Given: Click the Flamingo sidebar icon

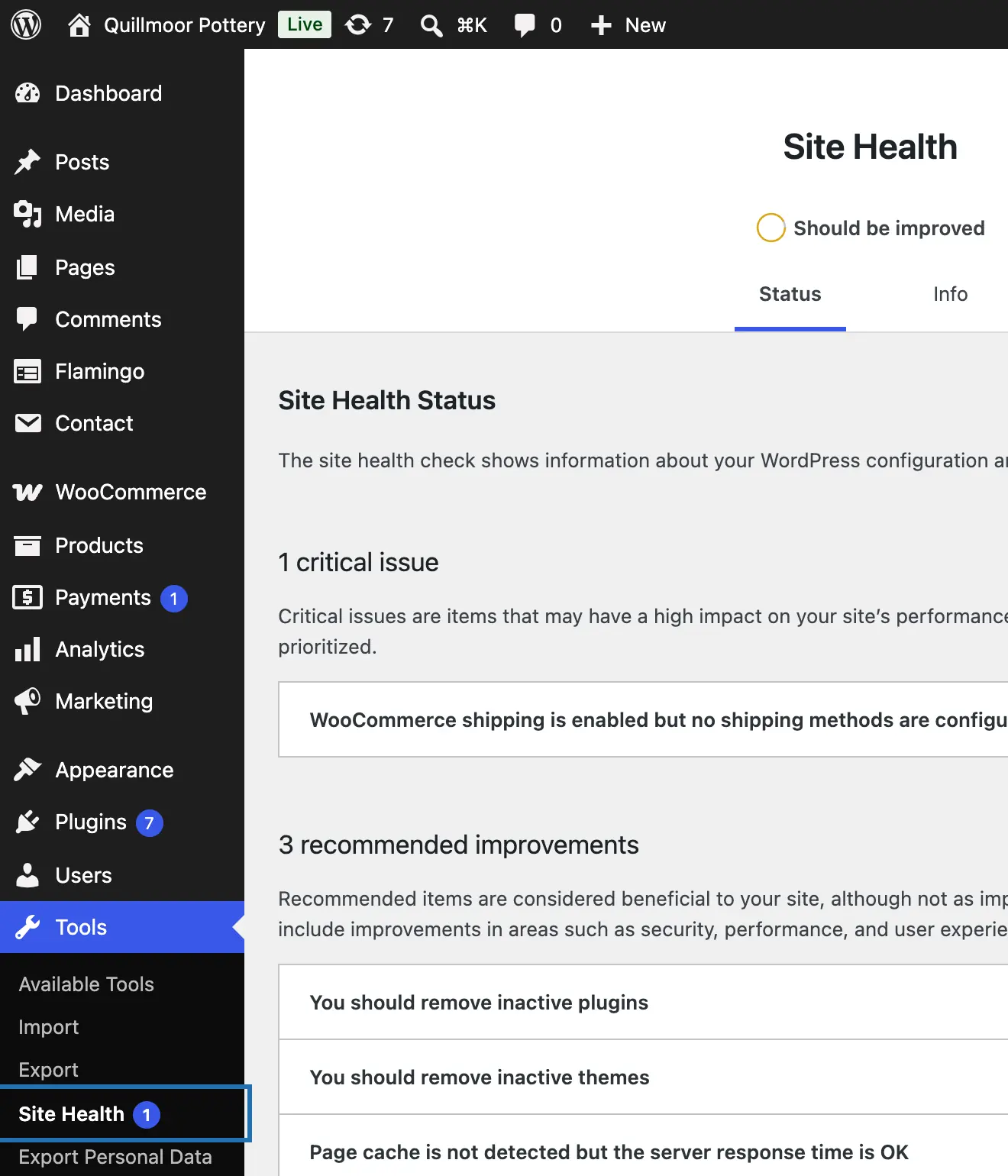Looking at the screenshot, I should (27, 371).
